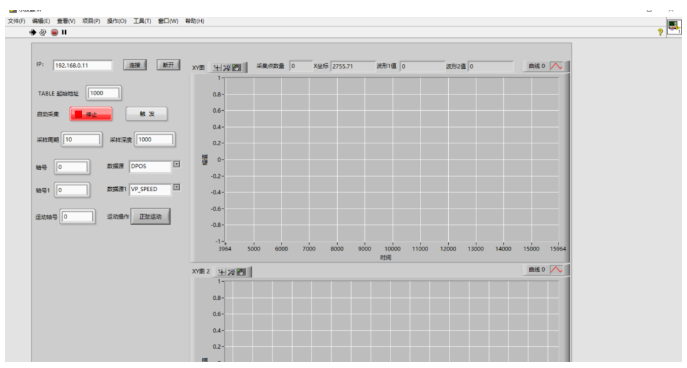Click the Run arrow in the toolbar

(x=32, y=32)
